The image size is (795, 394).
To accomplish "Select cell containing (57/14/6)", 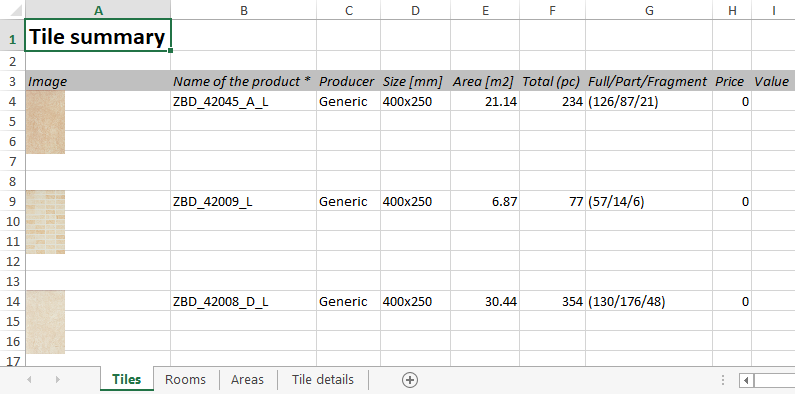I will coord(649,202).
